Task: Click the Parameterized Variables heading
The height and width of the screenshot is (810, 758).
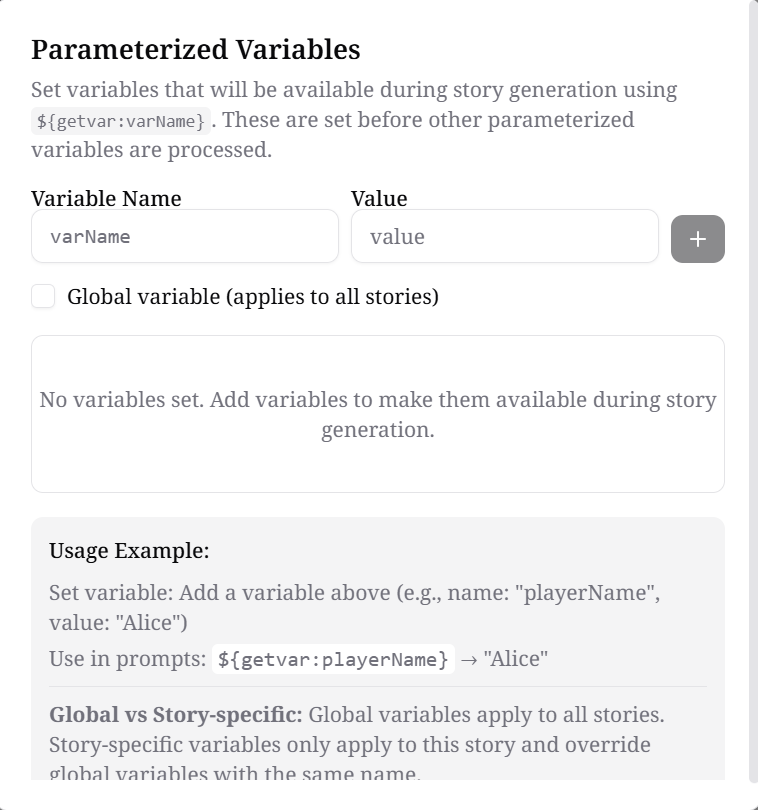Action: coord(196,49)
